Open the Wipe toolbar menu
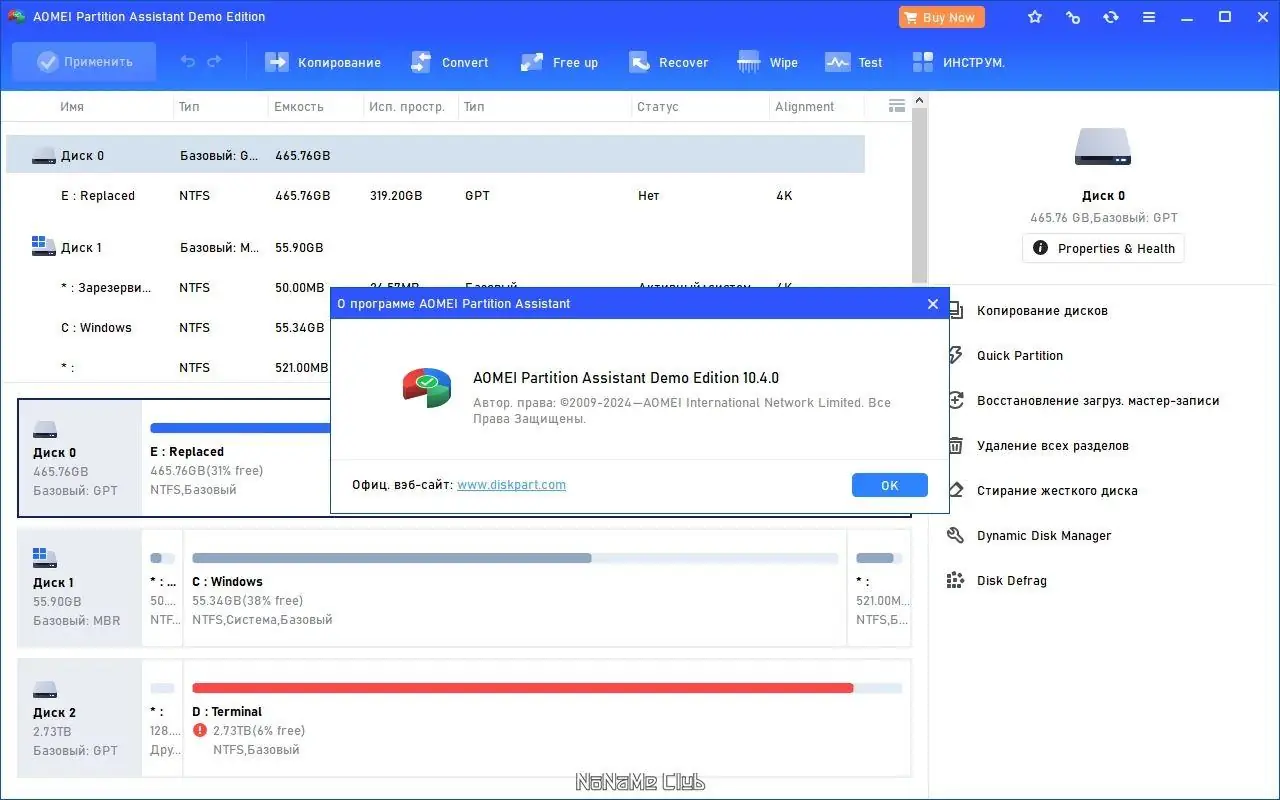 coord(767,62)
